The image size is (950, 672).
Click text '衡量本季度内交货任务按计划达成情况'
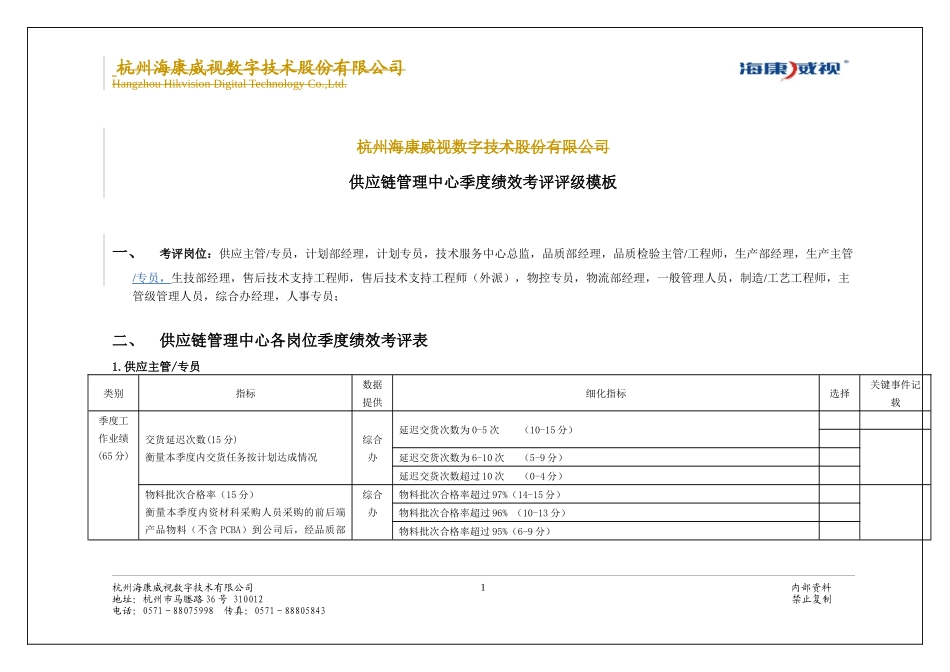[x=231, y=457]
